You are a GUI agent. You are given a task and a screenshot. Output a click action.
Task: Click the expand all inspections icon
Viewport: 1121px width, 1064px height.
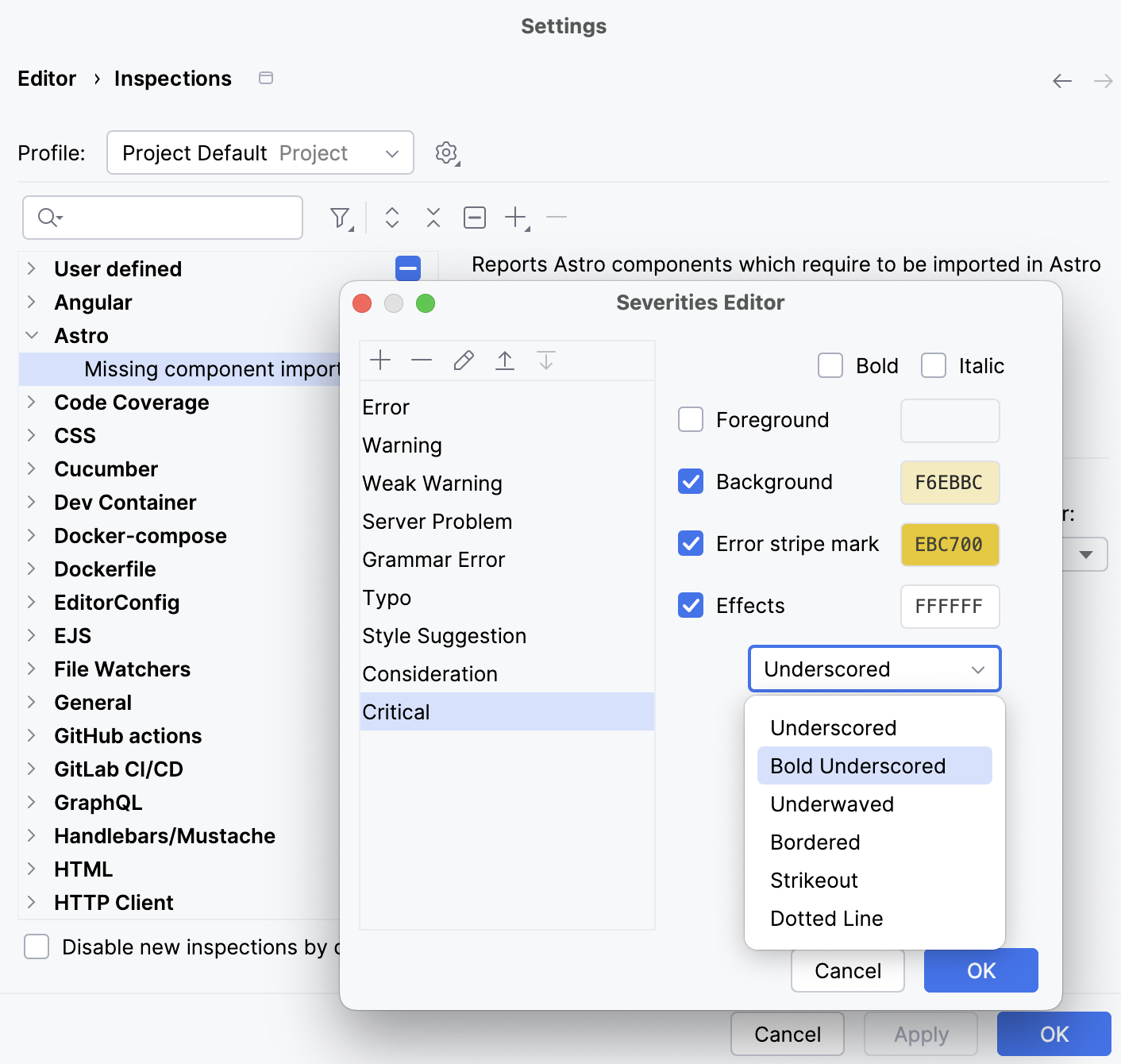coord(392,218)
